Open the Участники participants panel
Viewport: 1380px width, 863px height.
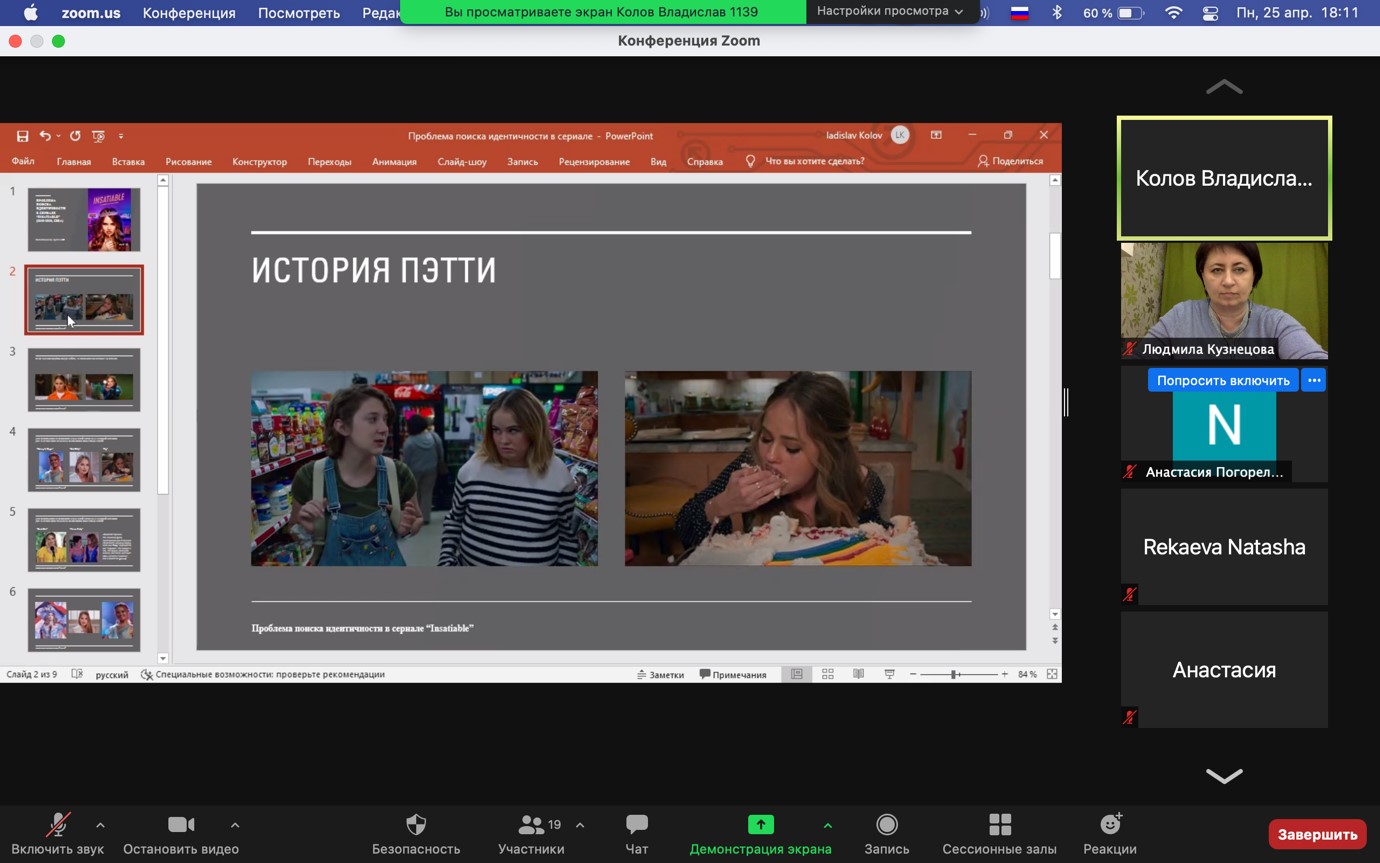531,834
